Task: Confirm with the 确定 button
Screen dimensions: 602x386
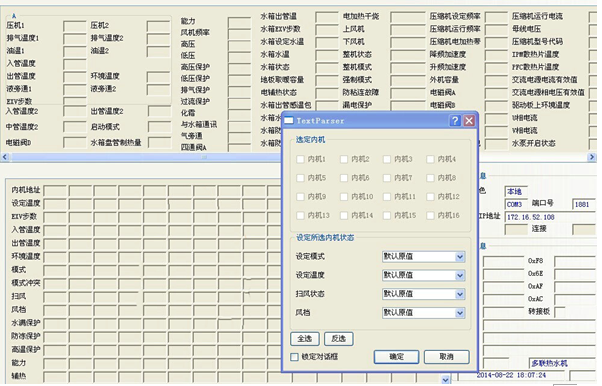Action: pyautogui.click(x=397, y=357)
